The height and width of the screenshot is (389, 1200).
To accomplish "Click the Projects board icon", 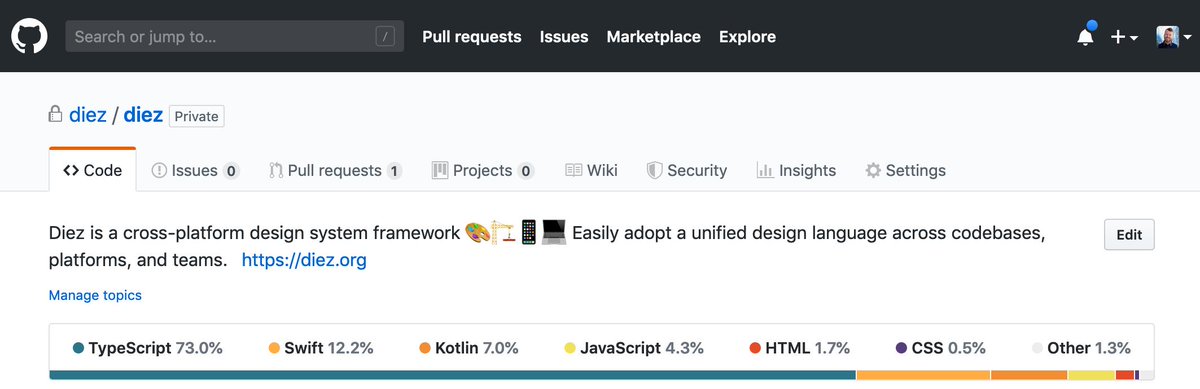I will point(440,170).
